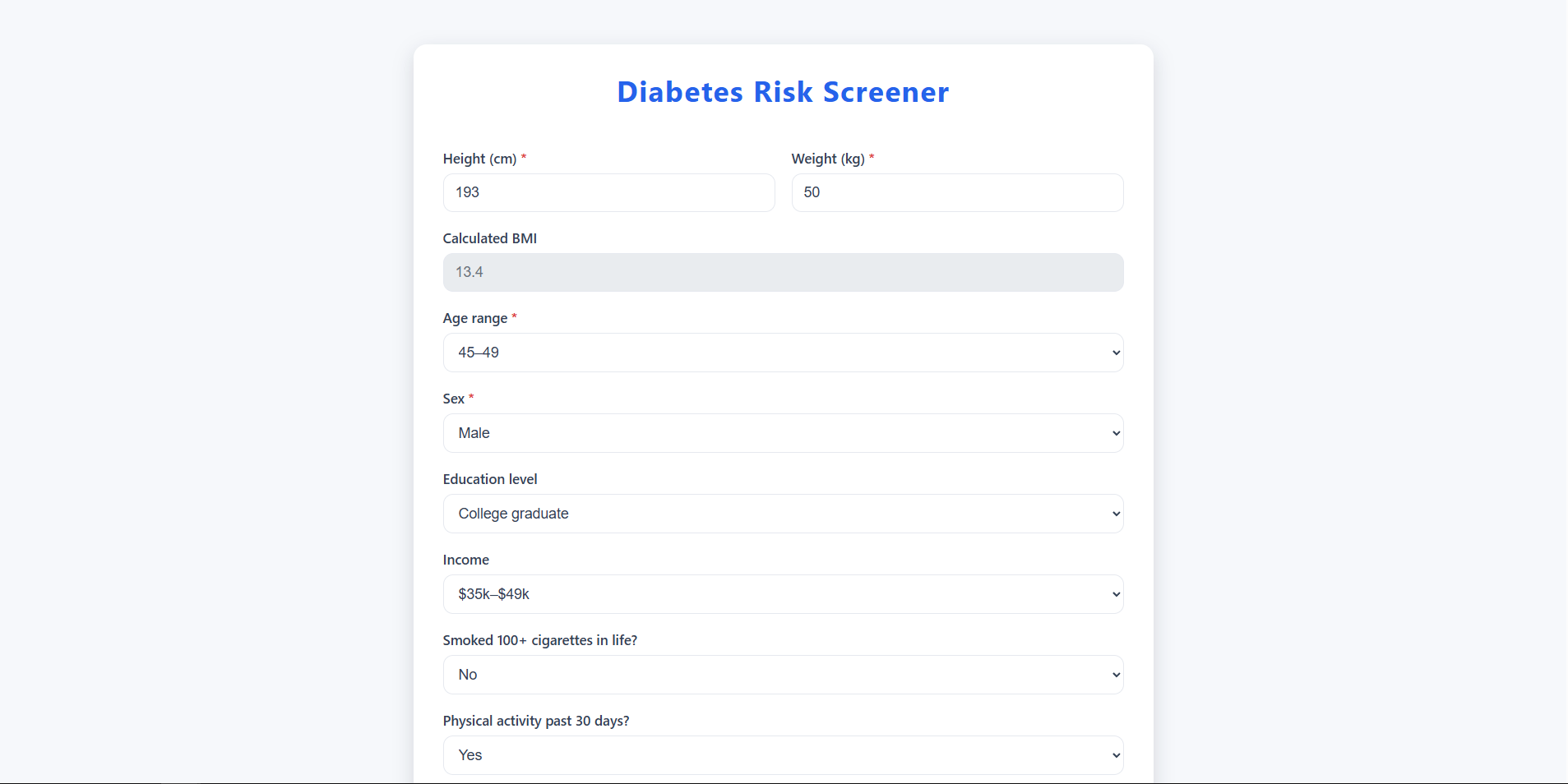1568x784 pixels.
Task: Click the Weight (kg) input showing 50
Action: (x=957, y=192)
